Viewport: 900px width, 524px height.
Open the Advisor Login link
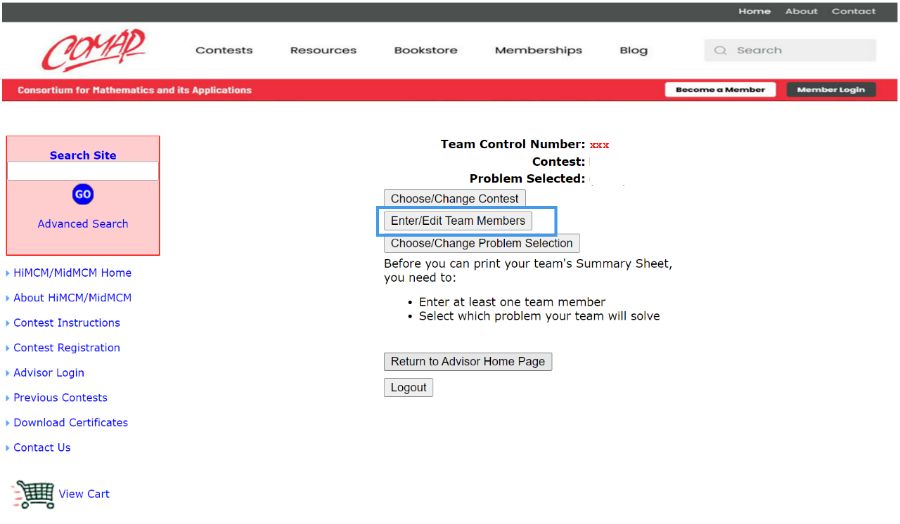click(x=49, y=373)
